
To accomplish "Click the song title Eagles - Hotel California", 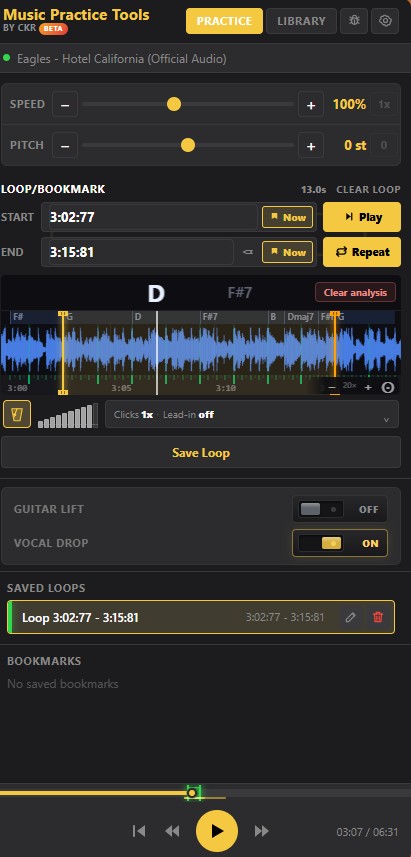I will (x=121, y=58).
